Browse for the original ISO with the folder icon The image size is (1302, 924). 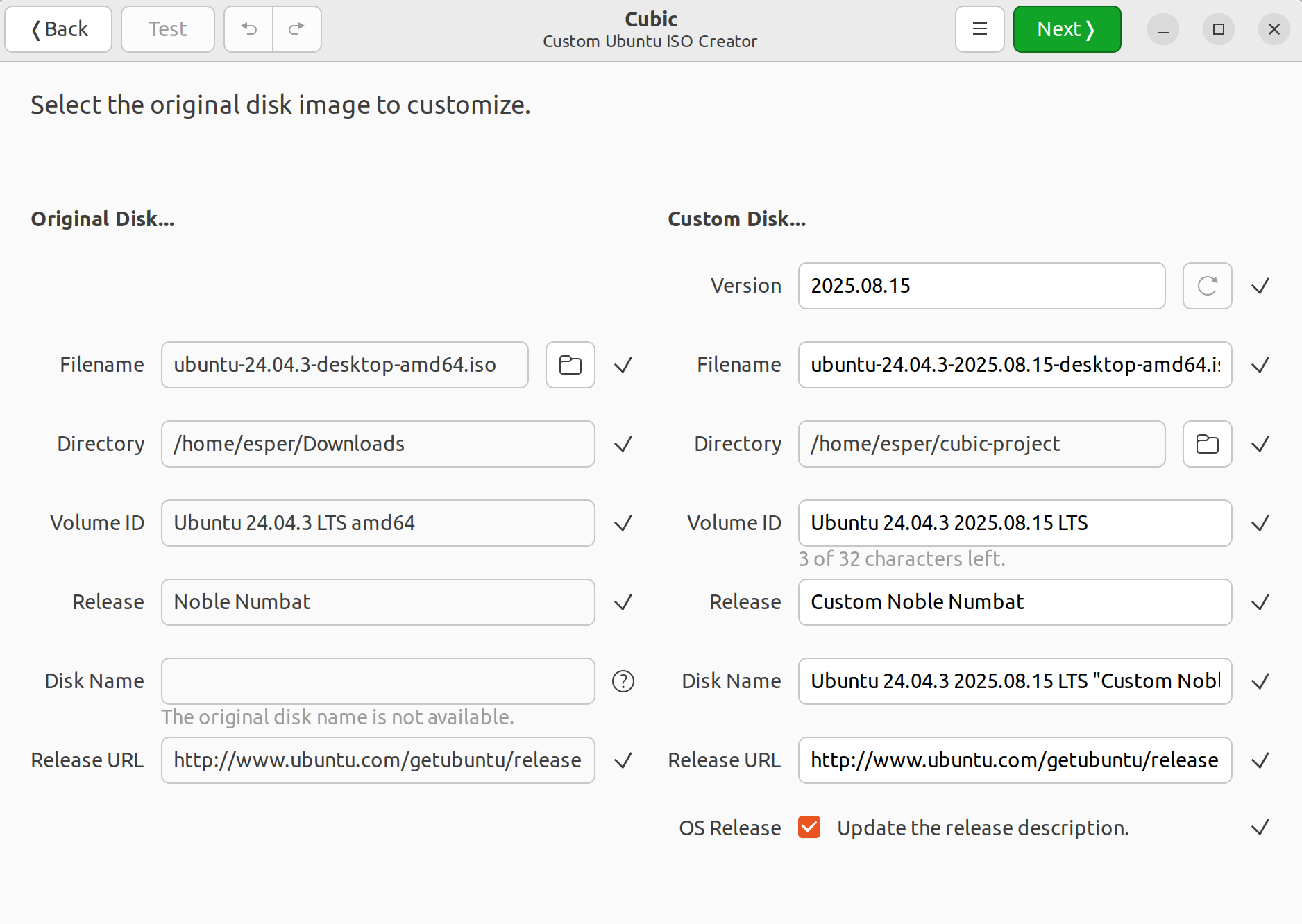coord(569,365)
